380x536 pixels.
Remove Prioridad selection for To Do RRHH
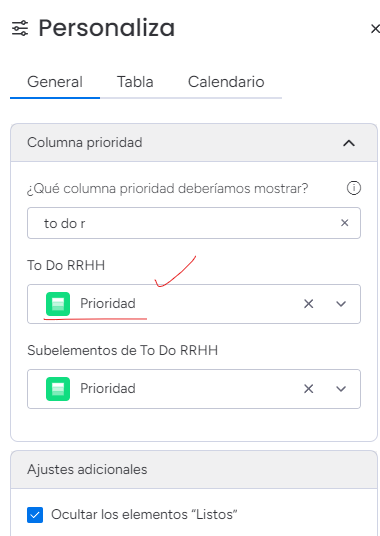pyautogui.click(x=309, y=304)
